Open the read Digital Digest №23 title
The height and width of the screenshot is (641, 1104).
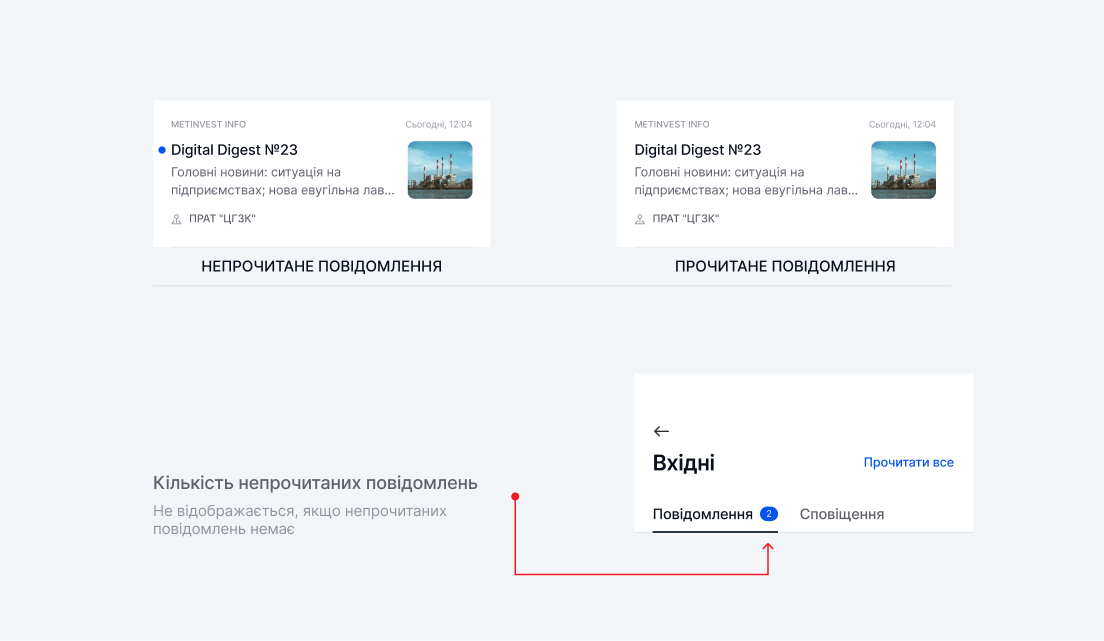(x=697, y=150)
